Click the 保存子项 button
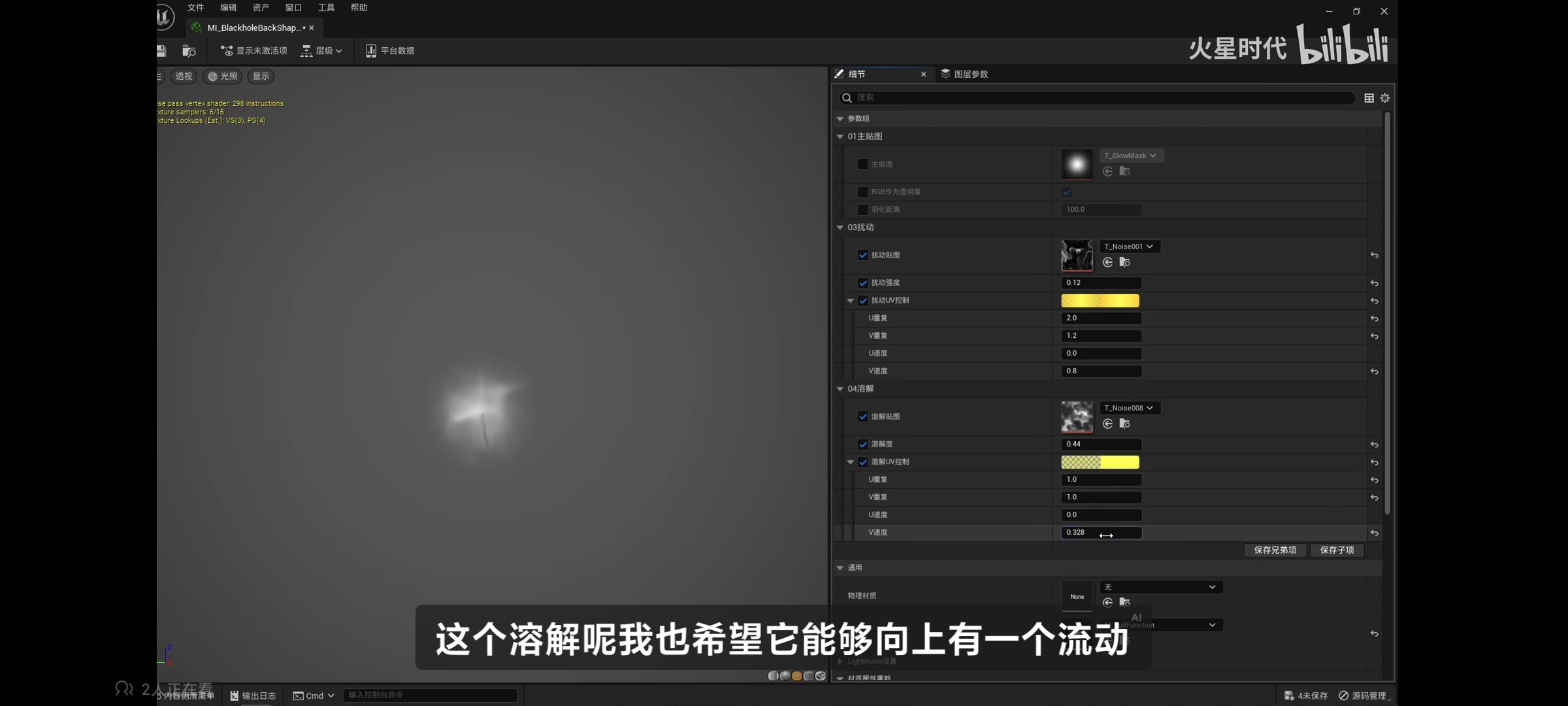Screen dimensions: 1568x706 pos(1337,550)
